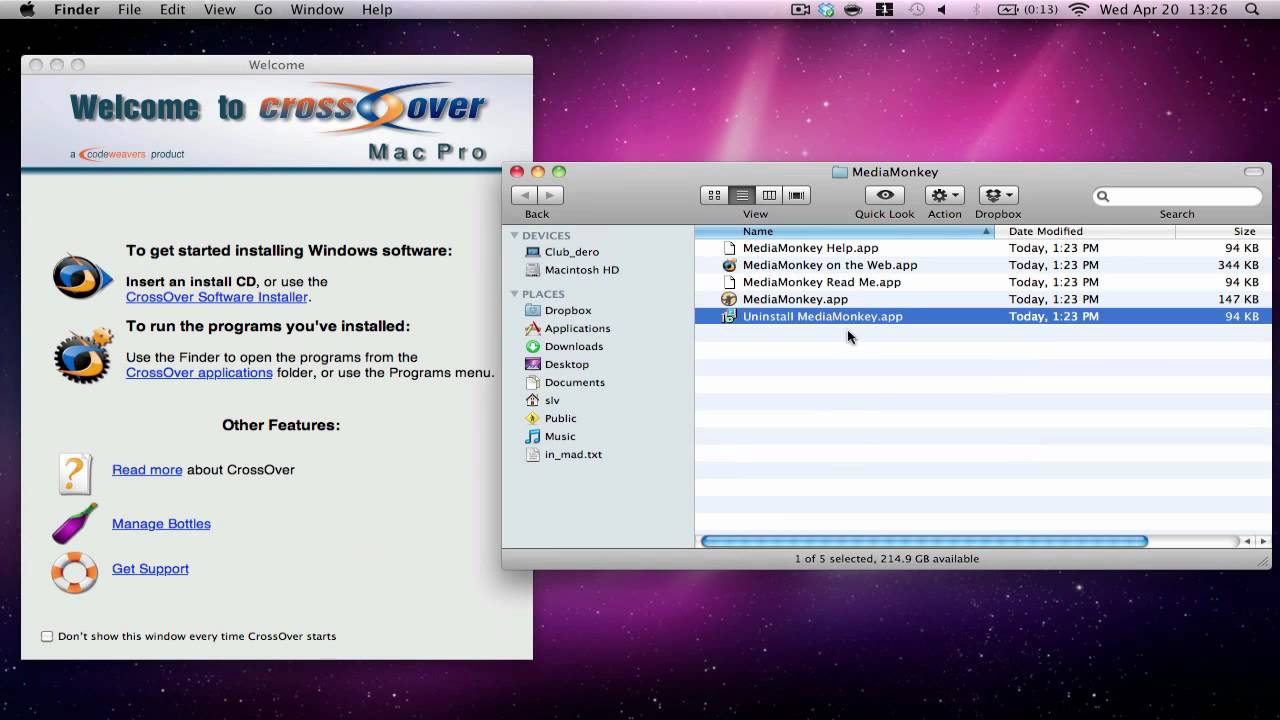Screen dimensions: 1280x720
Task: Open the Help menu
Action: (x=377, y=9)
